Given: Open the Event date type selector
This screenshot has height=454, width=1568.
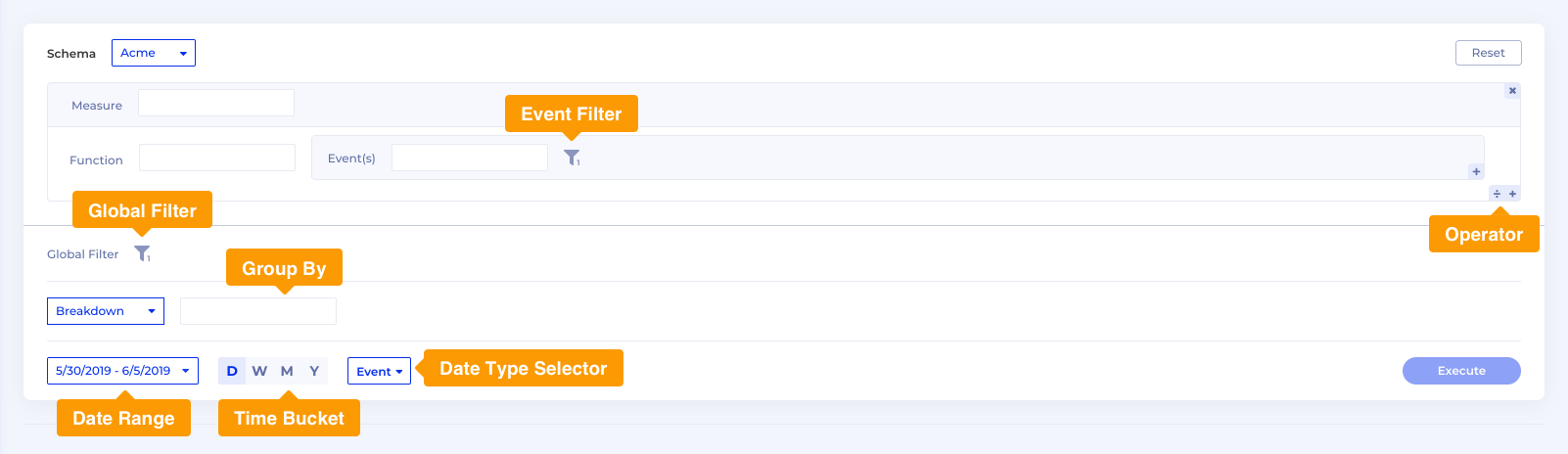Looking at the screenshot, I should [379, 371].
